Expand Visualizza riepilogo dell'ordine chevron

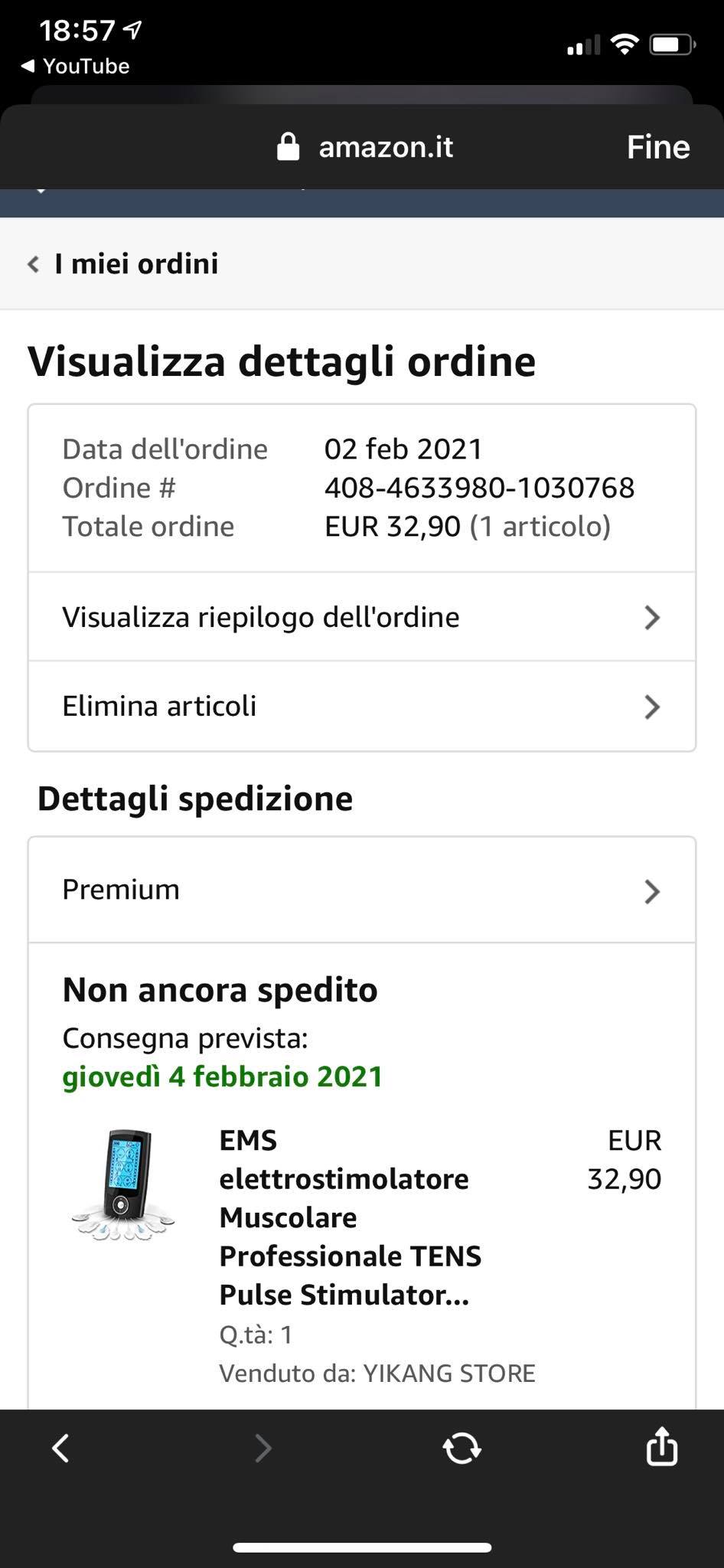coord(651,617)
